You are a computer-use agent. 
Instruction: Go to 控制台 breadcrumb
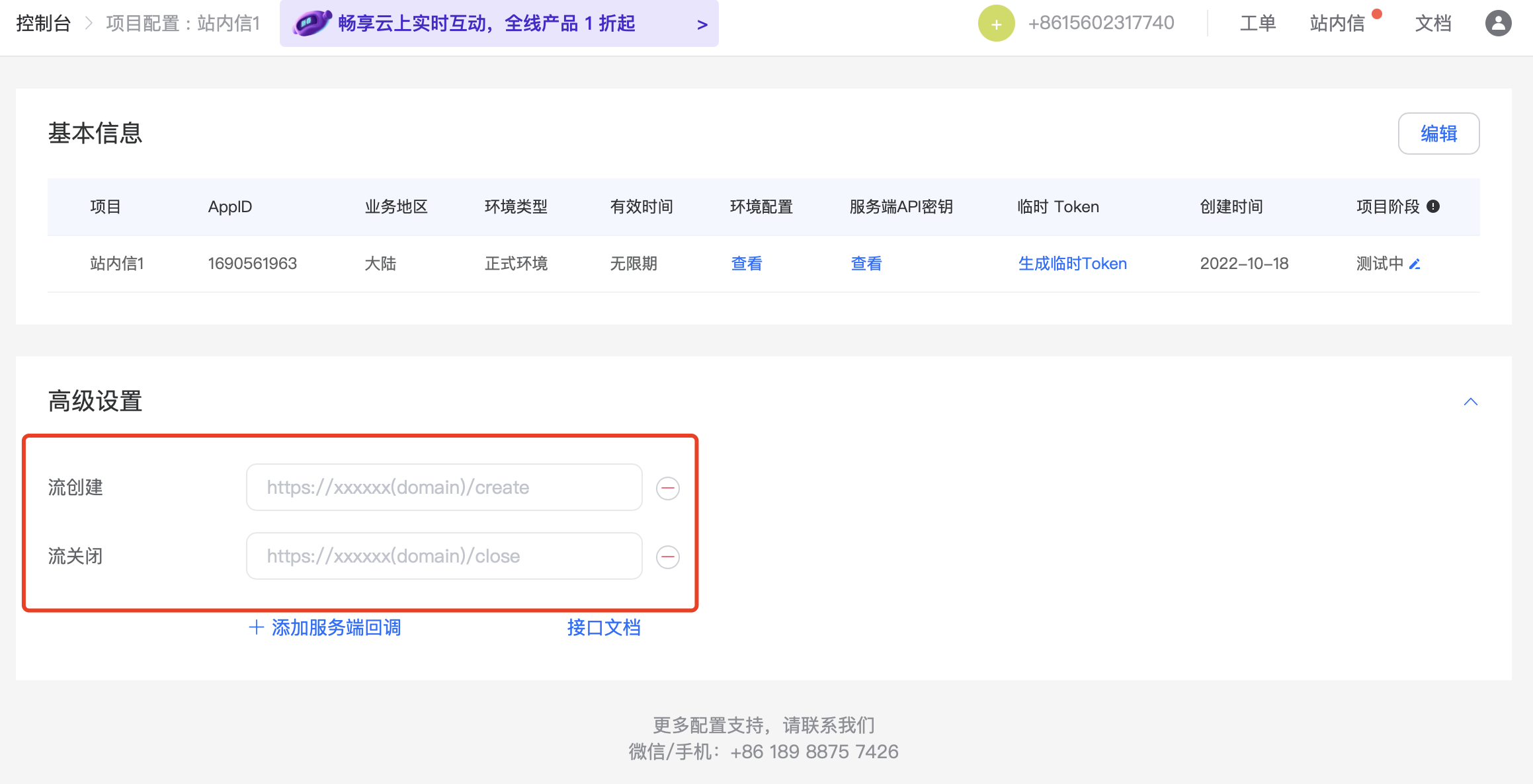[x=44, y=24]
